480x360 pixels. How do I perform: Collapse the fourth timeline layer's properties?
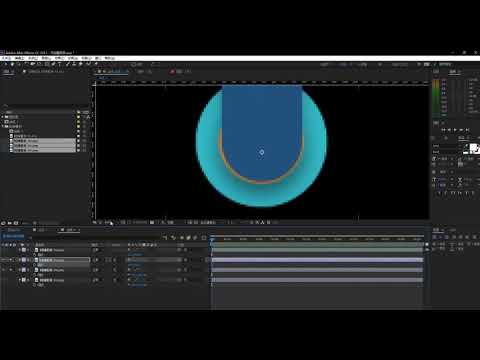pos(19,280)
